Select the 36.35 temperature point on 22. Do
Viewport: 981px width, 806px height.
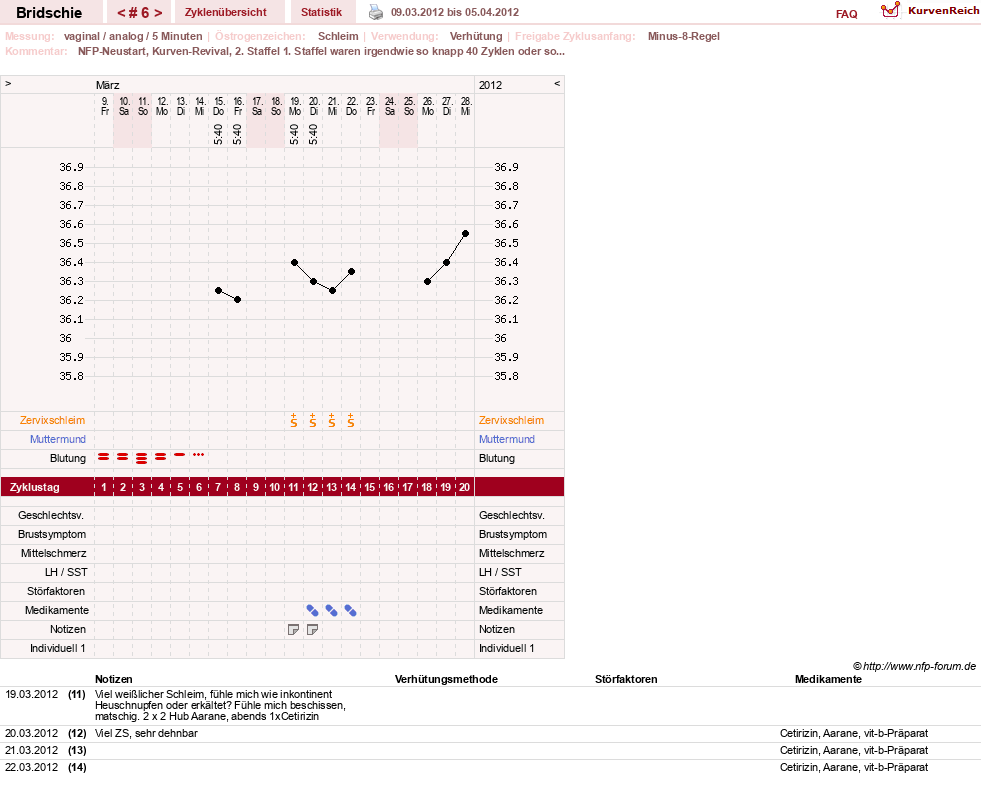[352, 272]
